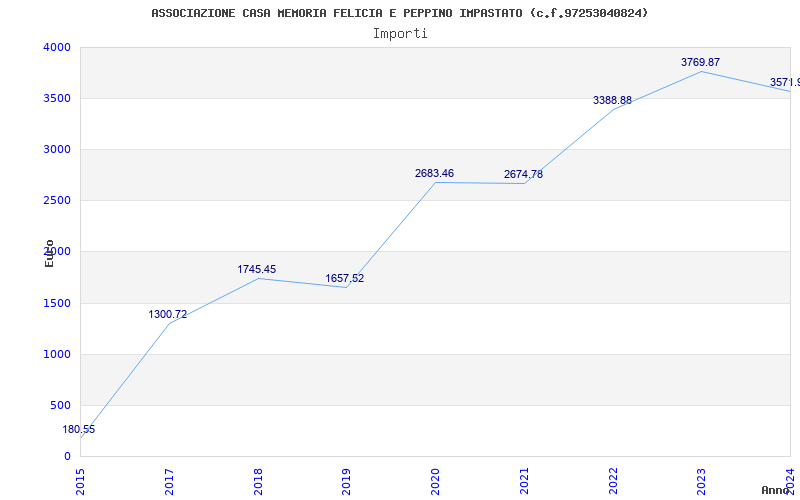Select the 3388.88 value label
The image size is (800, 500).
pos(612,101)
